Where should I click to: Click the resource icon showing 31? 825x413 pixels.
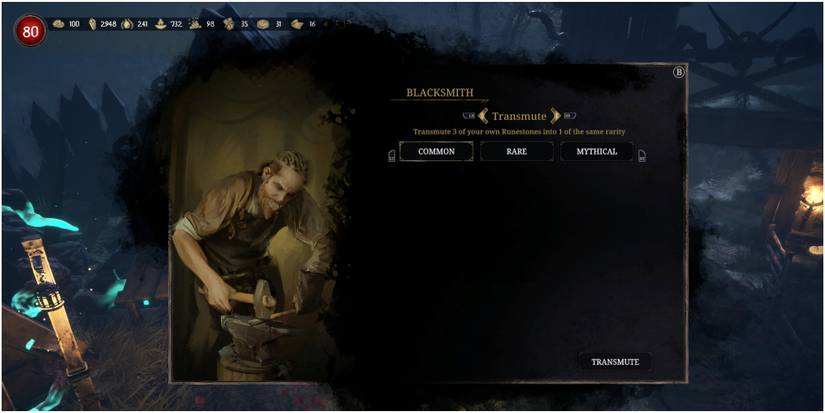click(x=263, y=24)
